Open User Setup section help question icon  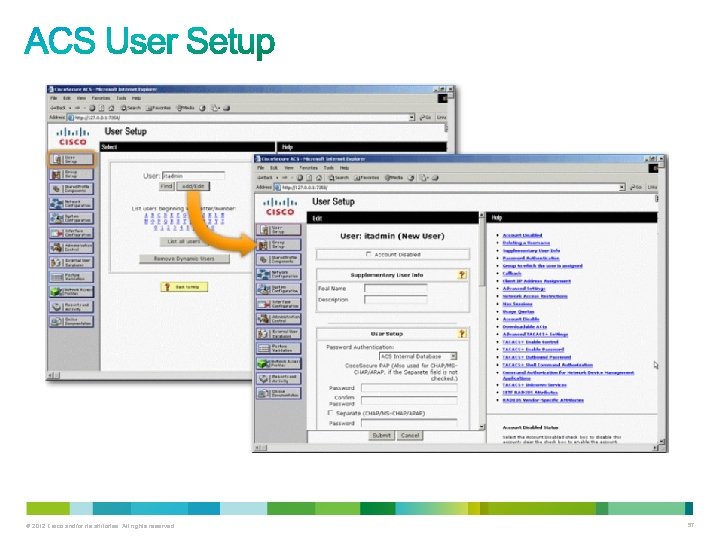[x=462, y=334]
